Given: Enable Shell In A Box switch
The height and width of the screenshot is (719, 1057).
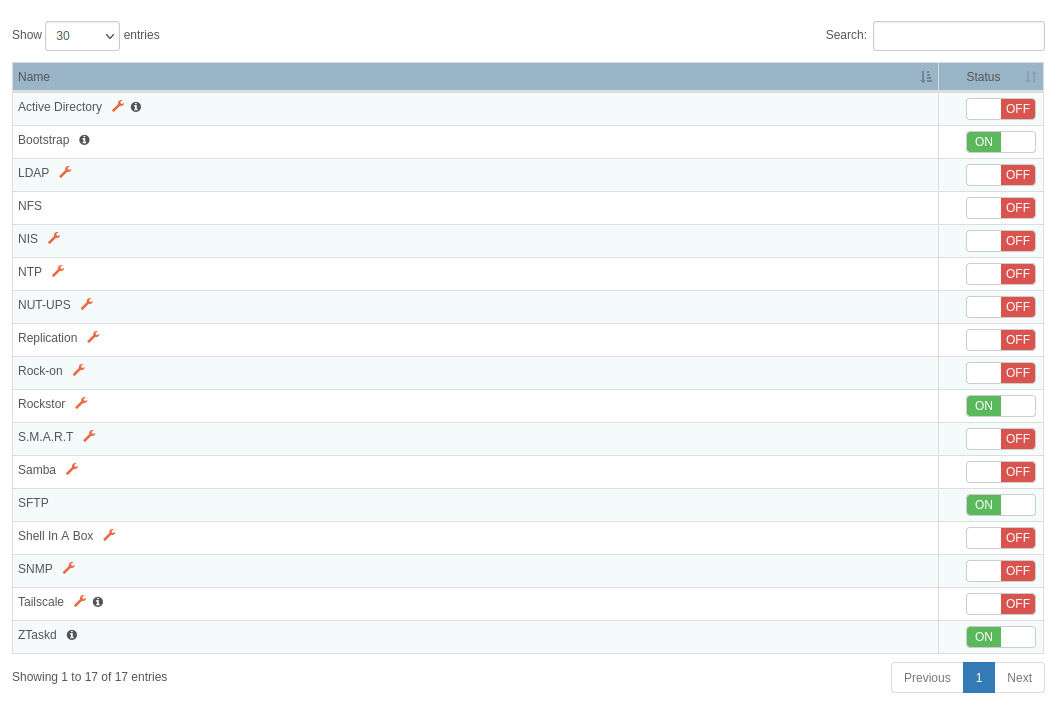Looking at the screenshot, I should click(1000, 538).
